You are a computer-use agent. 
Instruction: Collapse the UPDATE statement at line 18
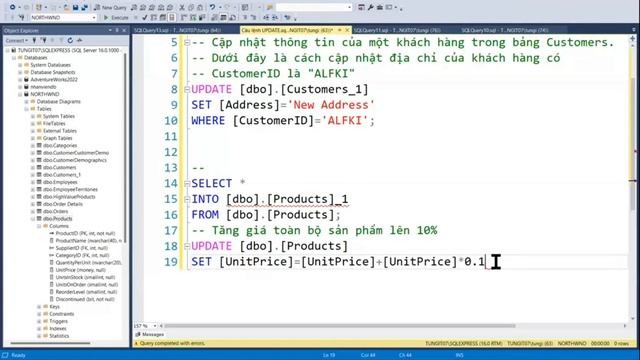point(187,247)
